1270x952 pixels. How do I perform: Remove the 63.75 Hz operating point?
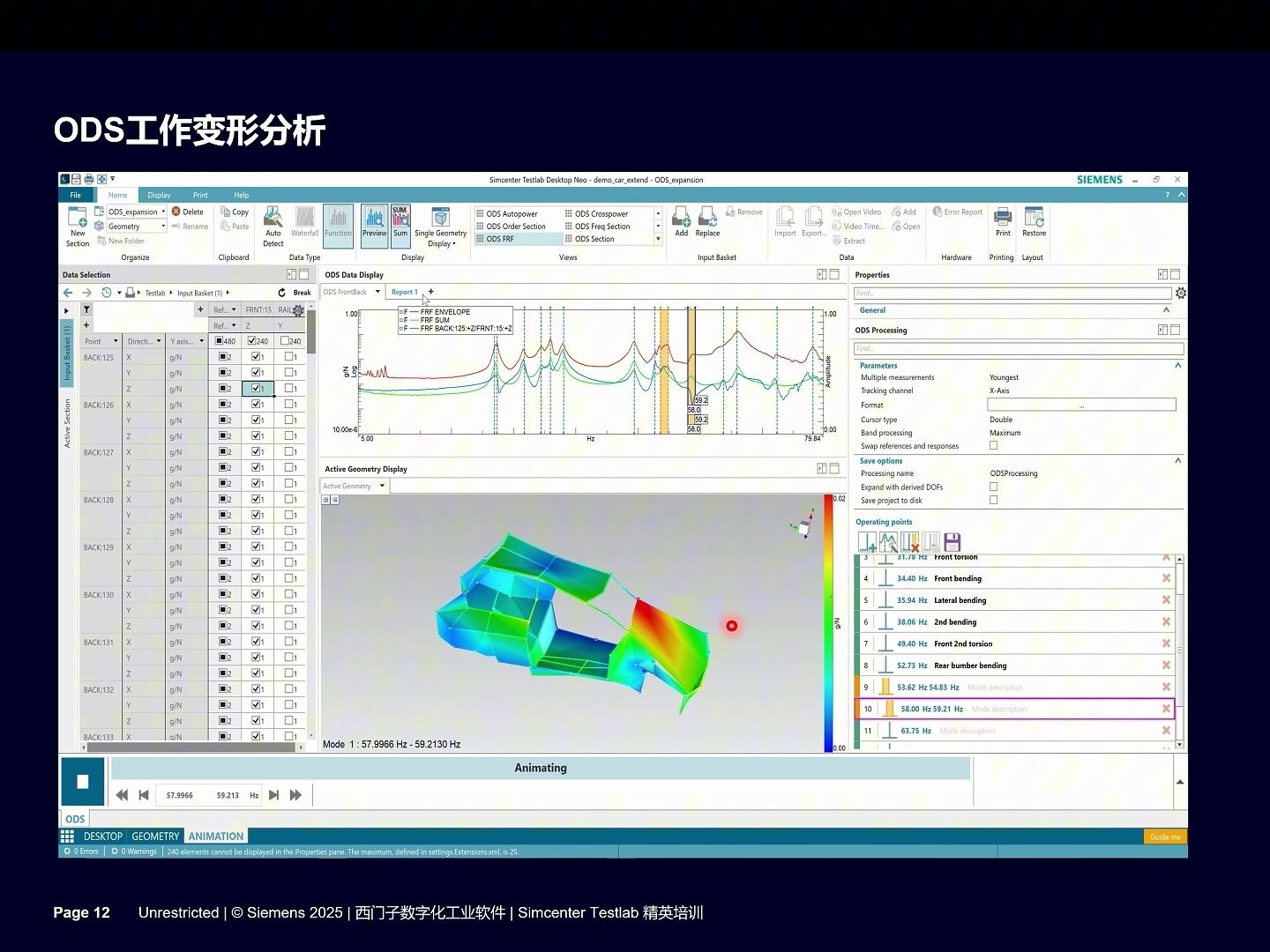[1166, 731]
